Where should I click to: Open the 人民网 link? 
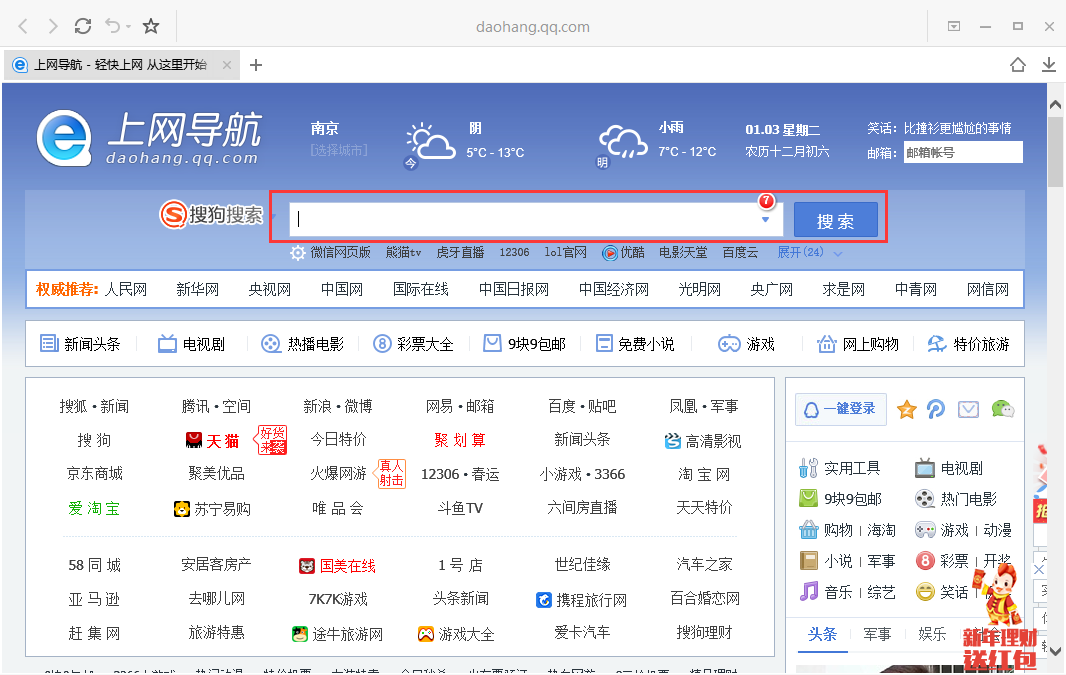coord(126,289)
